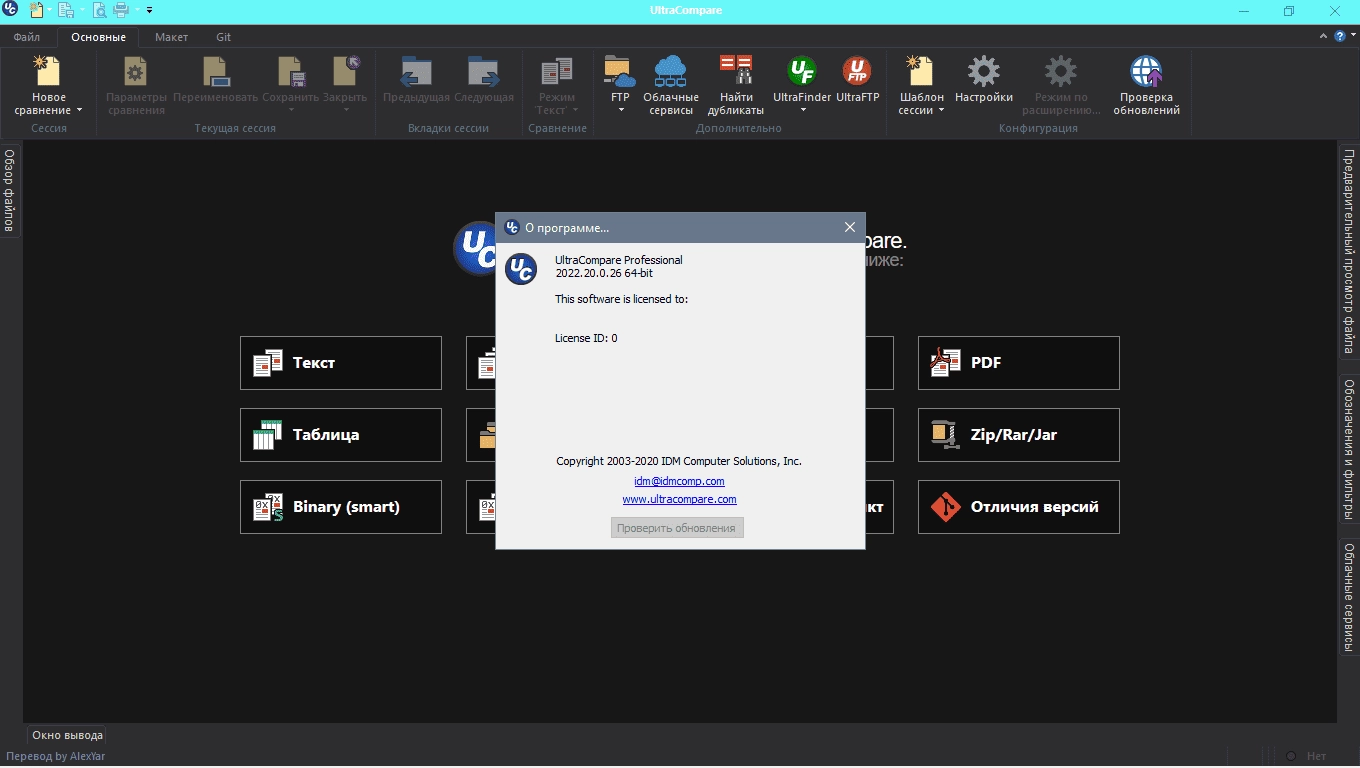Click the version text 2022.20.0.26 64-bit
This screenshot has width=1360, height=768.
604,273
